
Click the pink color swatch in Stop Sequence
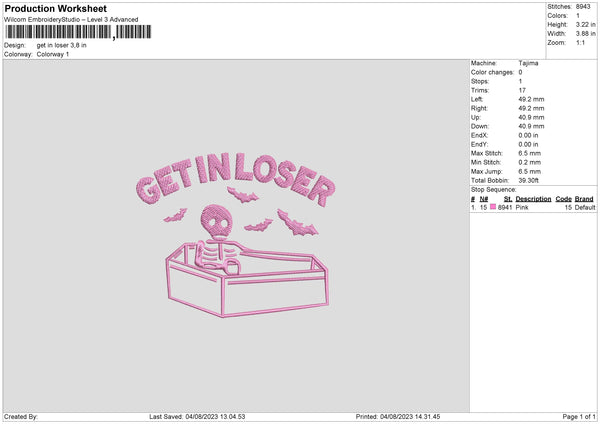(x=493, y=207)
